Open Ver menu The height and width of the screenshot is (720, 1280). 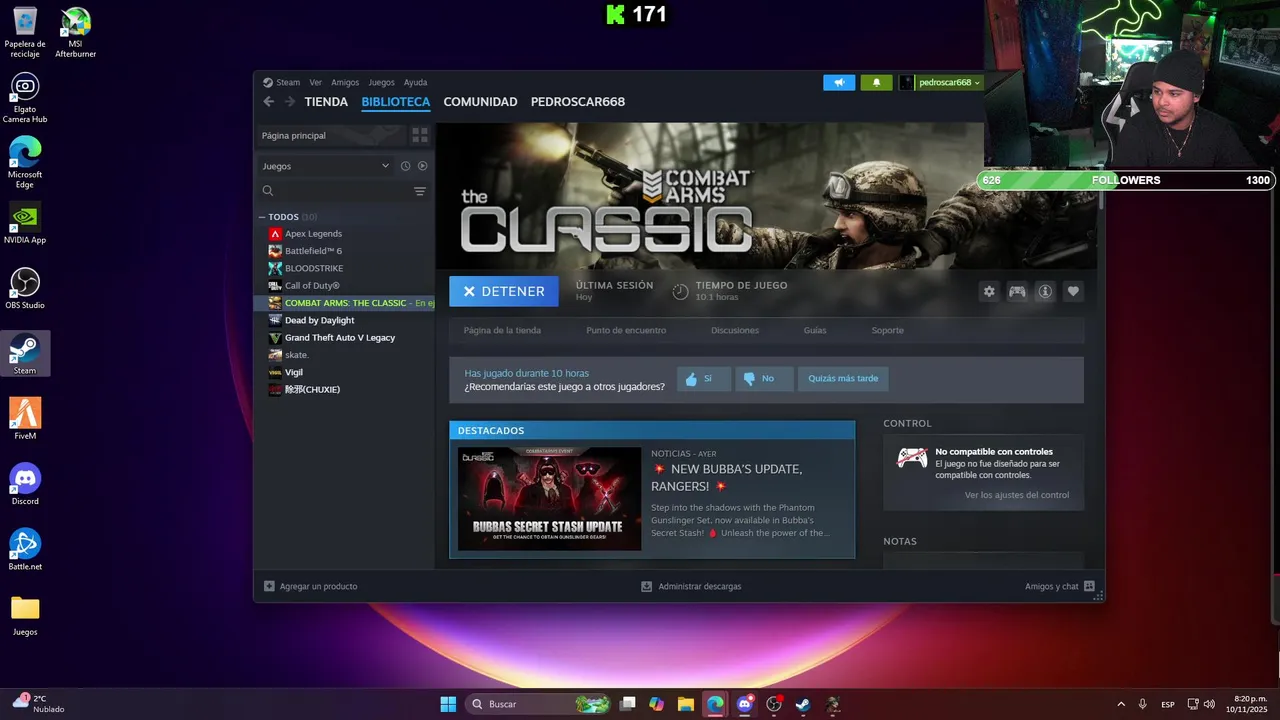click(x=316, y=82)
